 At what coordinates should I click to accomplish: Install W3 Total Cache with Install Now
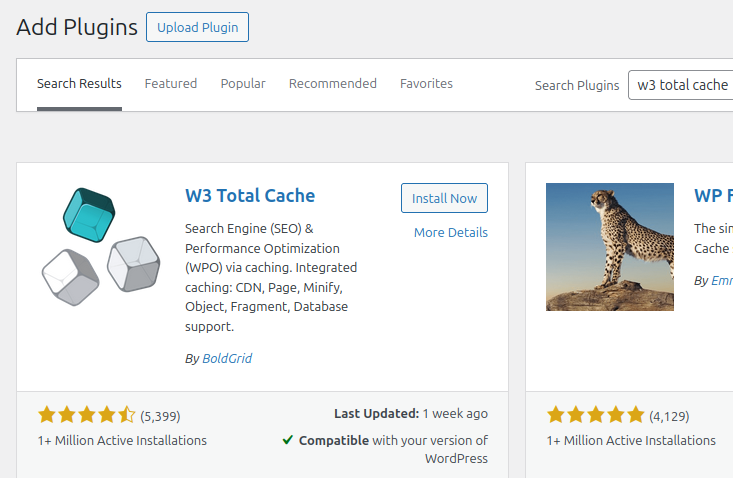tap(444, 198)
